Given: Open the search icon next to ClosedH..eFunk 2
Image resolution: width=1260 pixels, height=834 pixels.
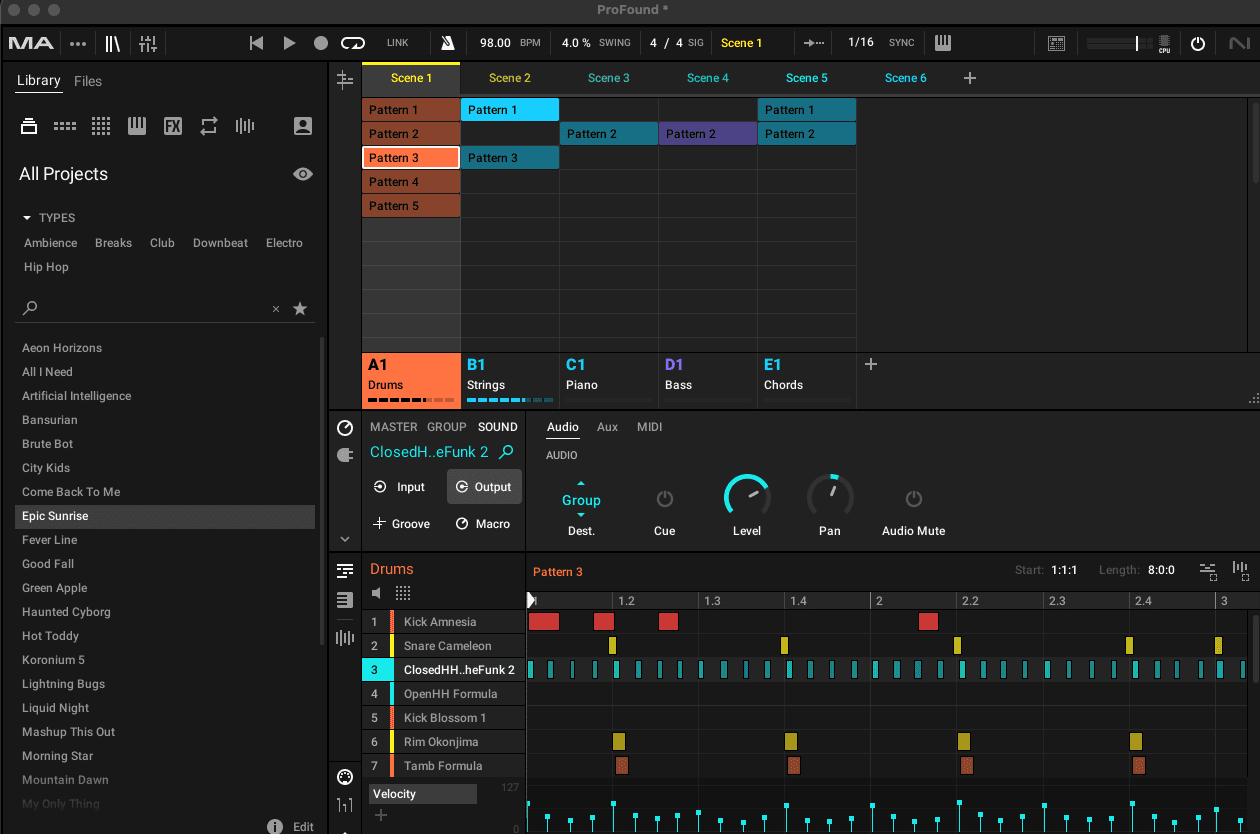Looking at the screenshot, I should [508, 452].
